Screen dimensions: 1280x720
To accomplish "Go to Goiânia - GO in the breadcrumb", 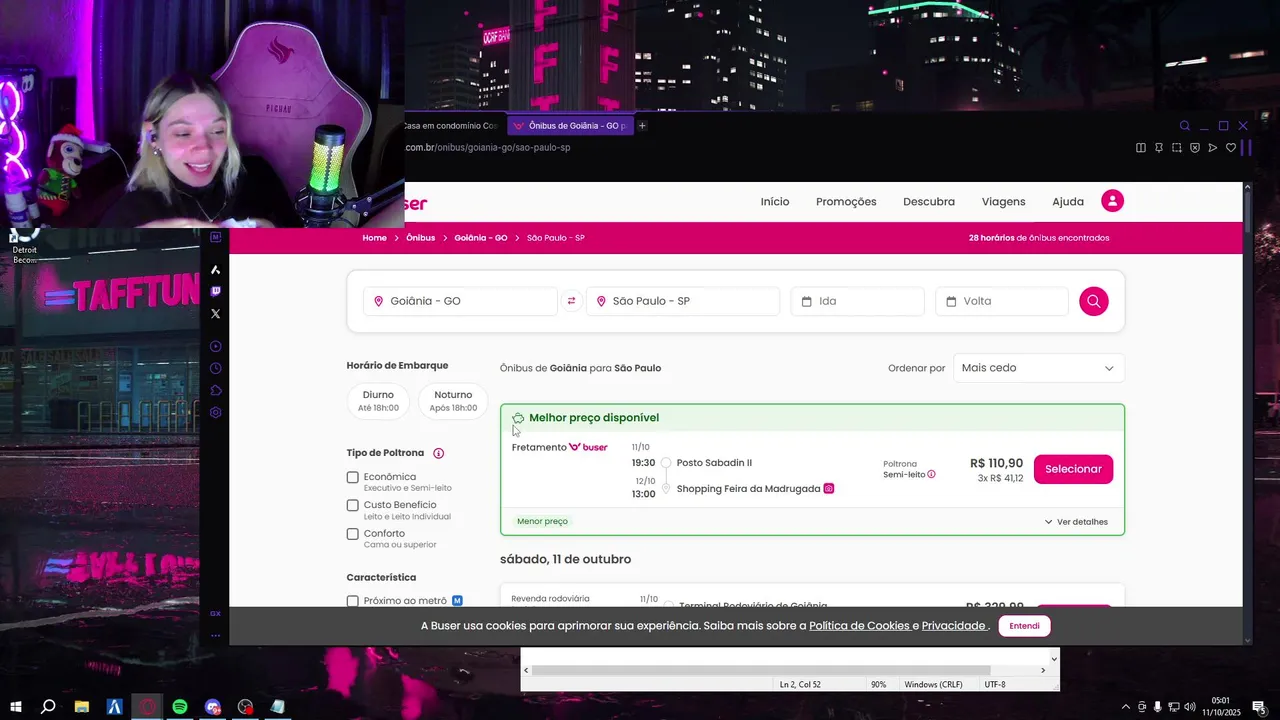I will pyautogui.click(x=481, y=238).
